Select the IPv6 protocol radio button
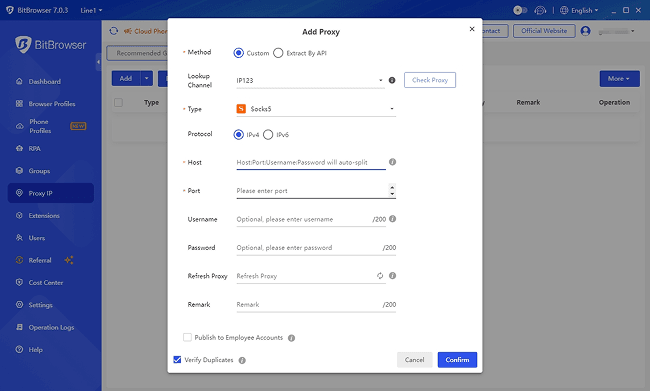This screenshot has height=391, width=650. [x=268, y=135]
